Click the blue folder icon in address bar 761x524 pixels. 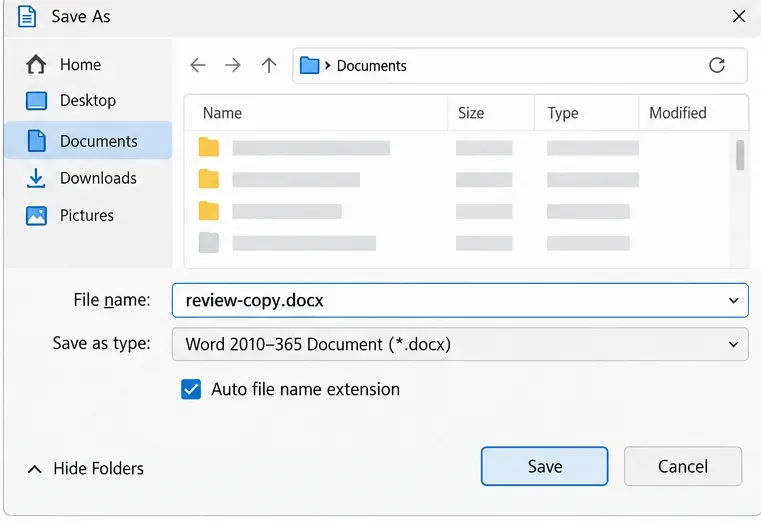tap(309, 65)
